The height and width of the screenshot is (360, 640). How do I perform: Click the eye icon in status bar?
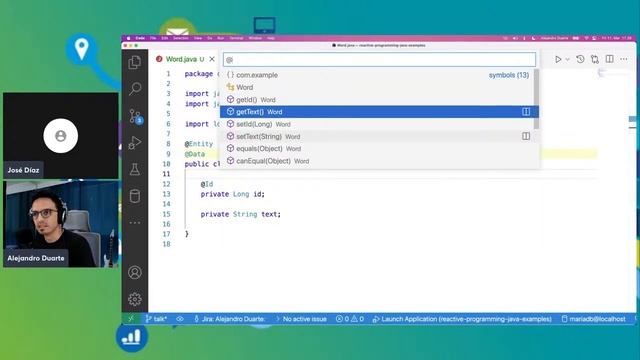click(180, 319)
